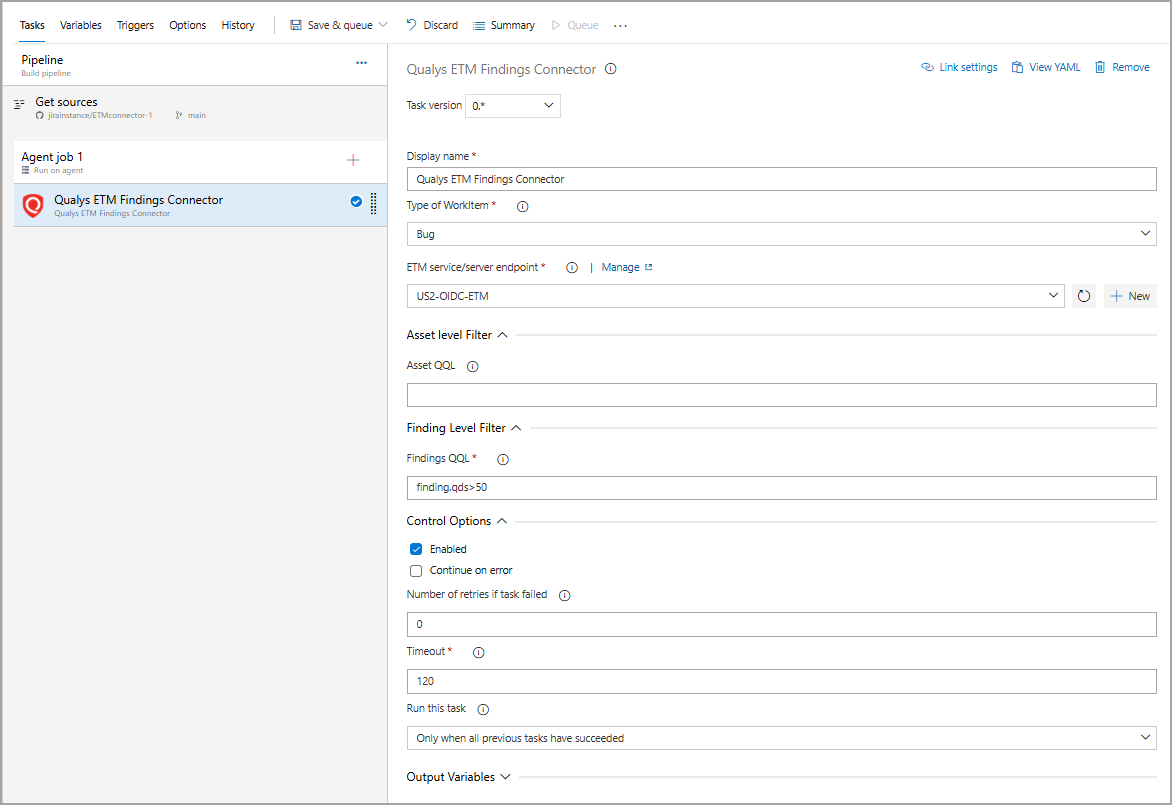The image size is (1172, 805).
Task: Open the pipeline Summary
Action: (503, 24)
